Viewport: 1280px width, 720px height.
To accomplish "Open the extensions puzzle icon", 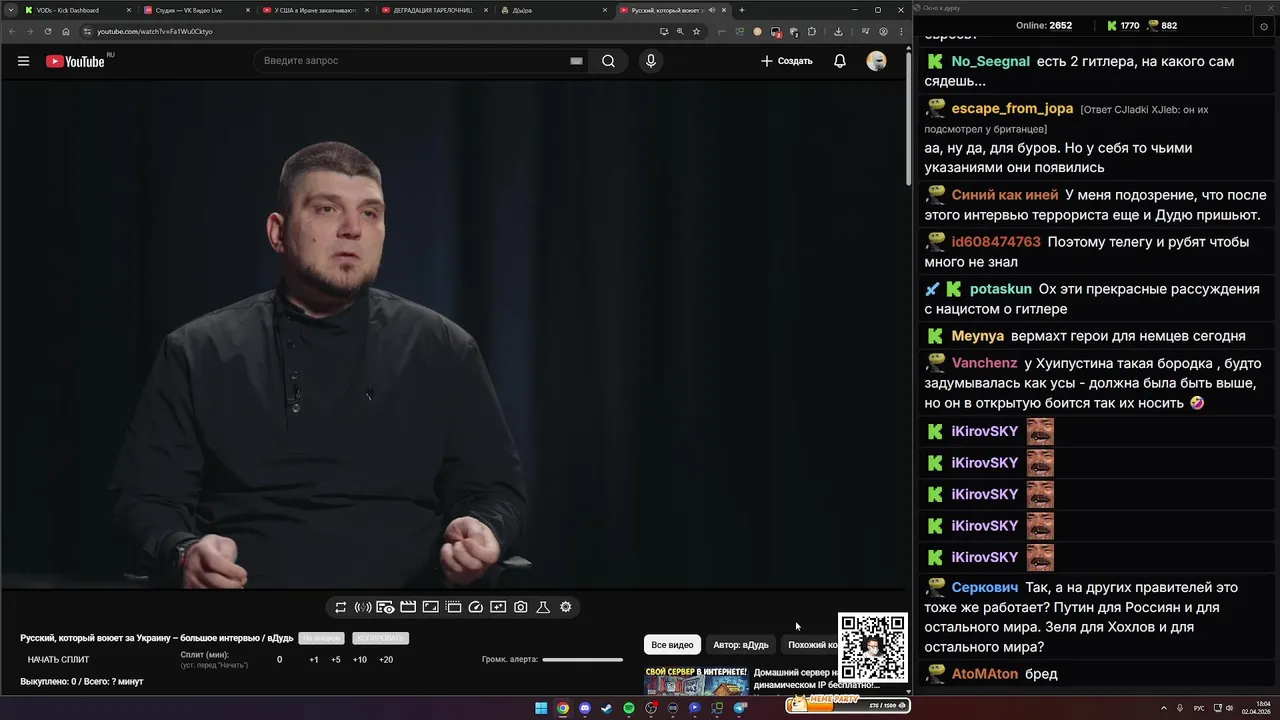I will (x=811, y=31).
